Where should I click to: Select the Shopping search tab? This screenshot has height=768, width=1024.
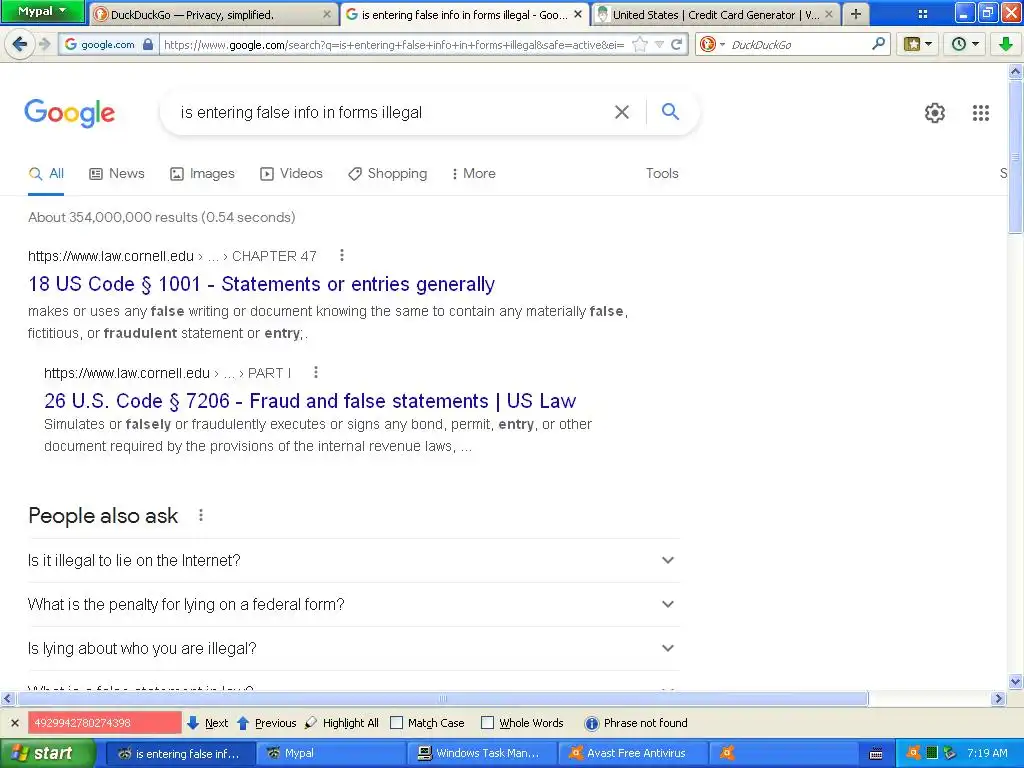click(388, 174)
